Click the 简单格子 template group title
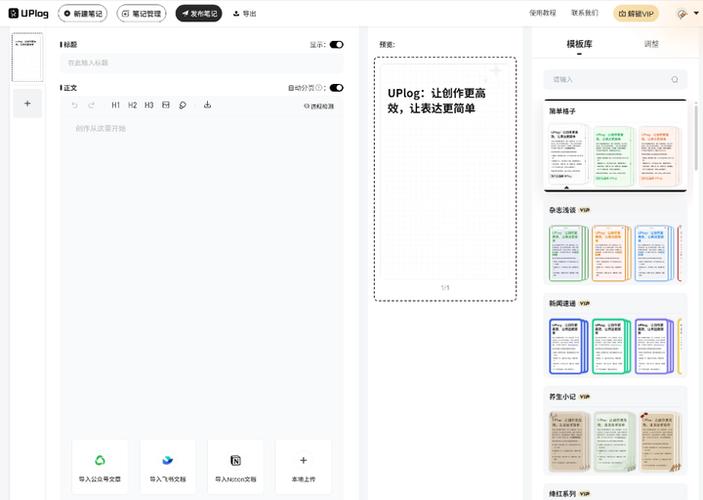Screen dimensions: 703x500 [x=562, y=111]
